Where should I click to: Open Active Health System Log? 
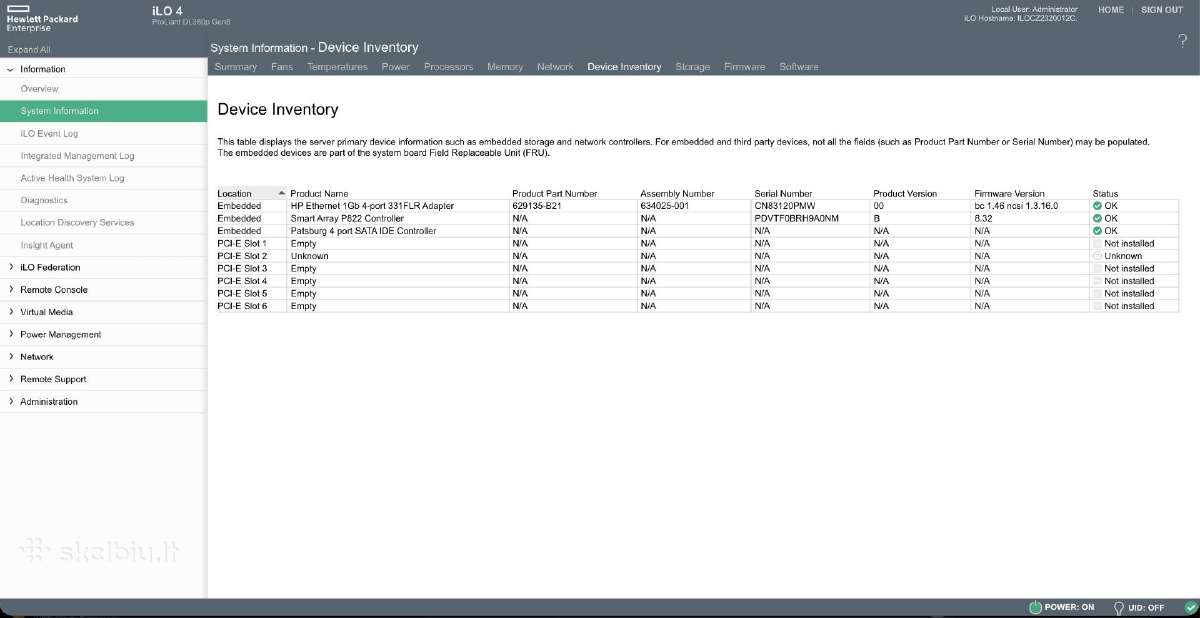72,178
